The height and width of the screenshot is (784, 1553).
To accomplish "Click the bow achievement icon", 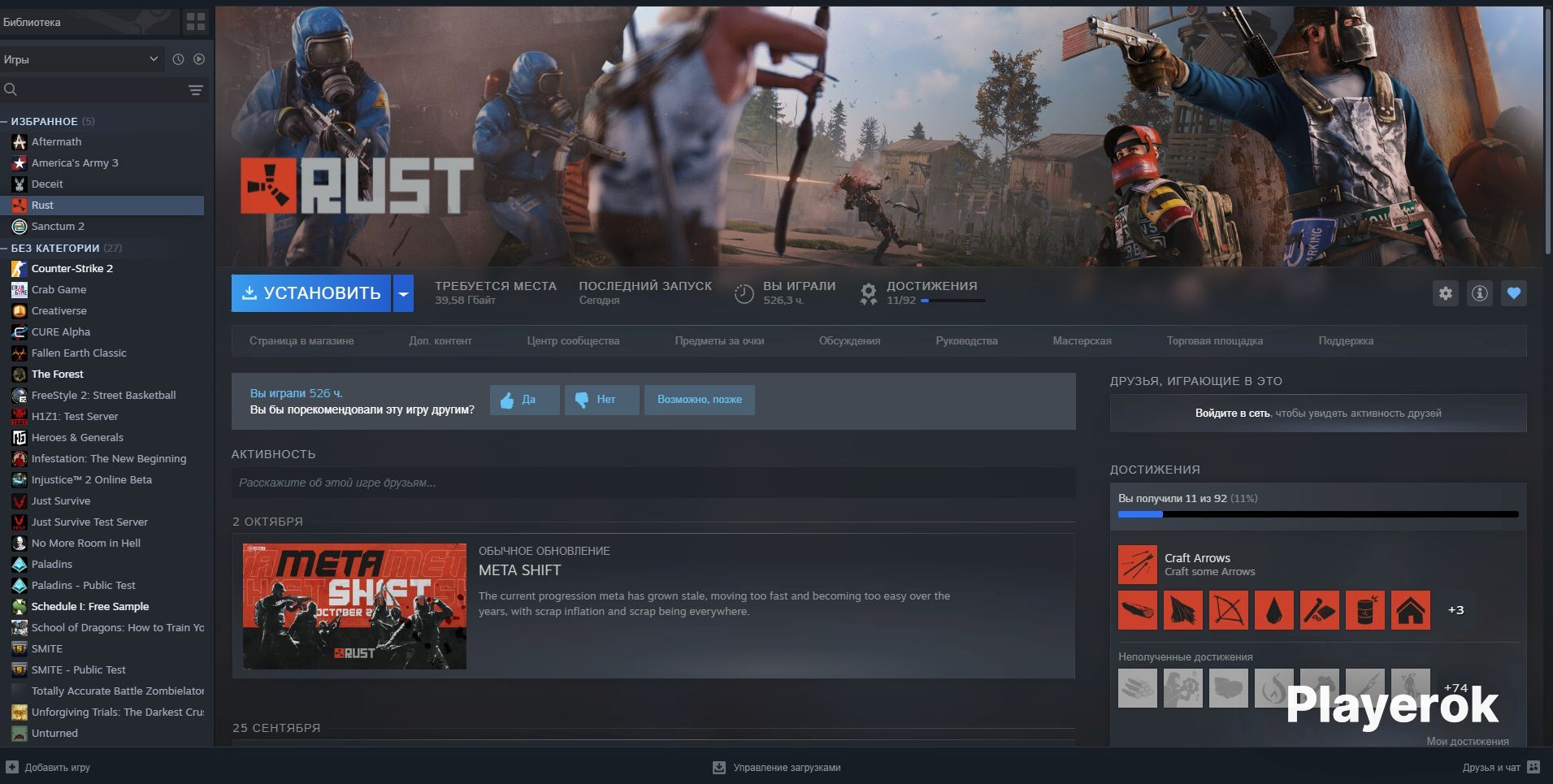I will click(x=1228, y=610).
